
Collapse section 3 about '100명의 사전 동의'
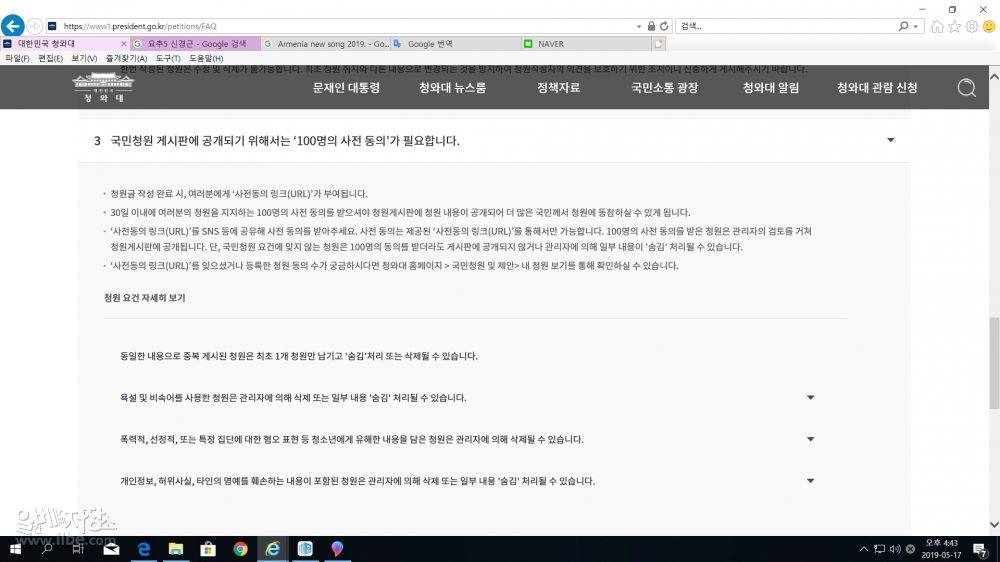click(890, 140)
